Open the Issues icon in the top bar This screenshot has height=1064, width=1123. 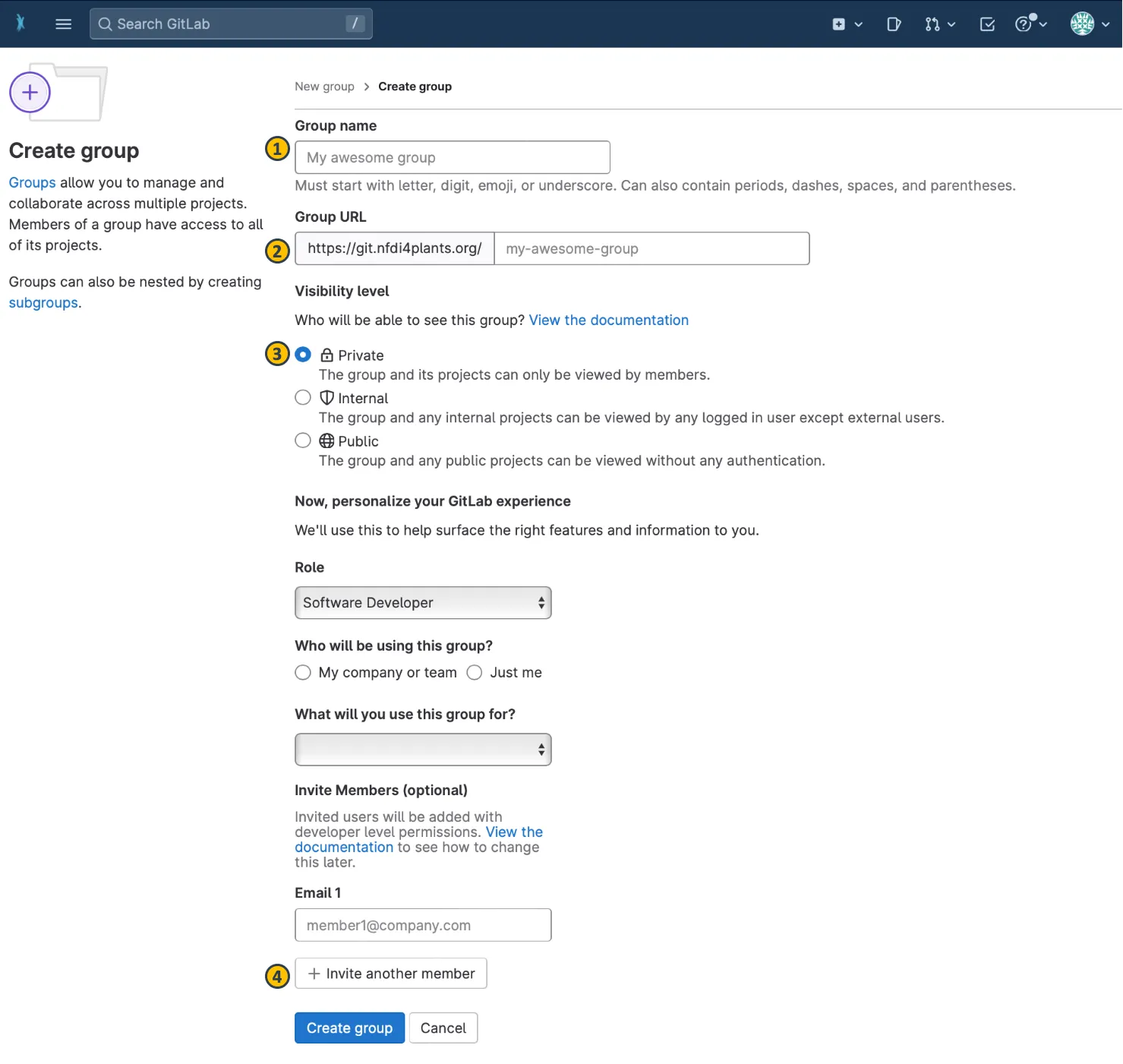click(894, 24)
